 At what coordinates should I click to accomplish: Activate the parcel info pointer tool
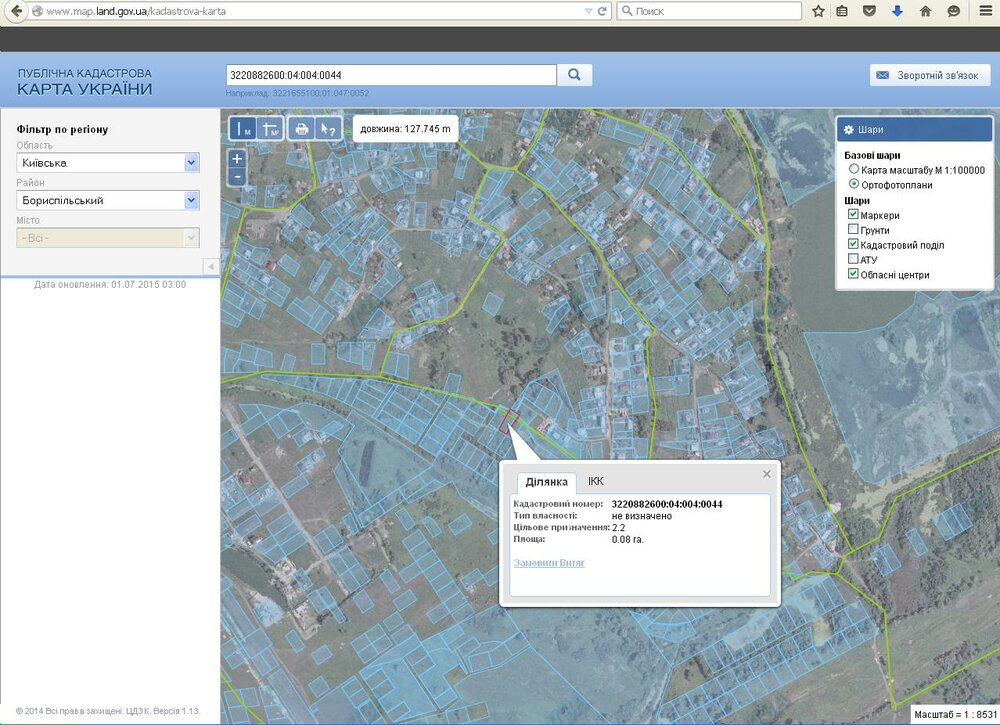point(327,128)
